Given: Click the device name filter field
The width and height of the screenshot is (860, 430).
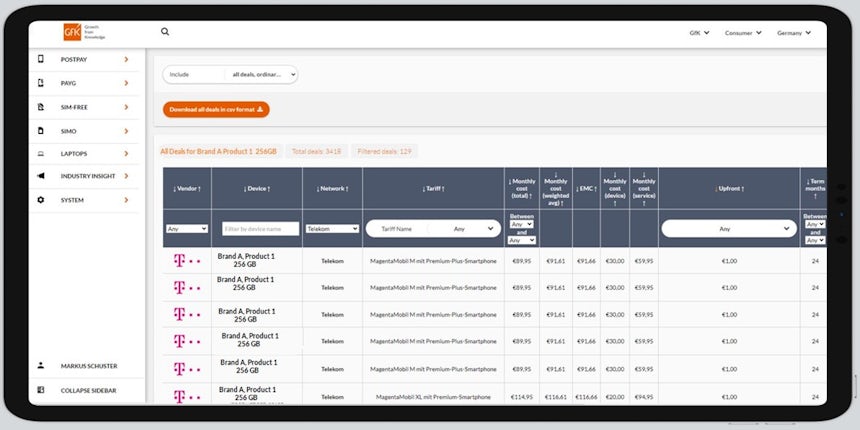Looking at the screenshot, I should (260, 229).
